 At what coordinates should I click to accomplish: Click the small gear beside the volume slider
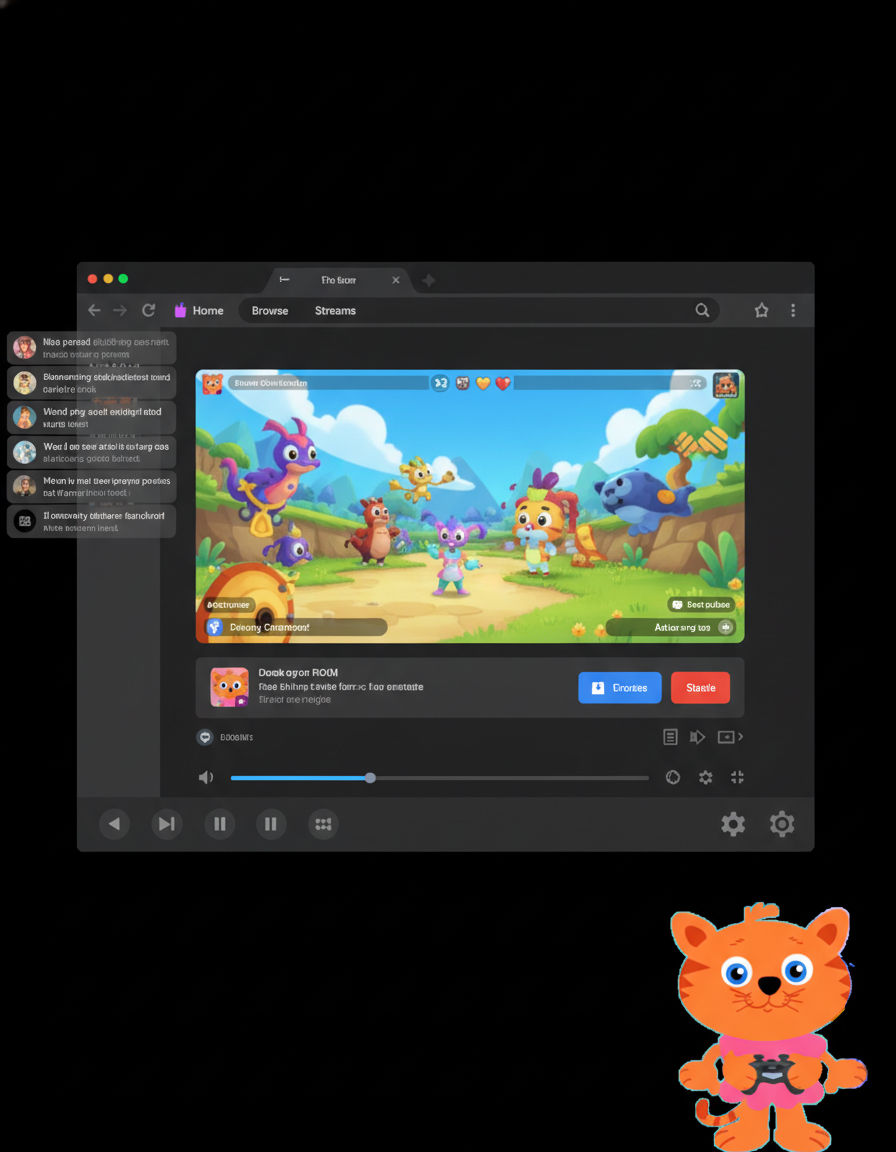point(705,777)
